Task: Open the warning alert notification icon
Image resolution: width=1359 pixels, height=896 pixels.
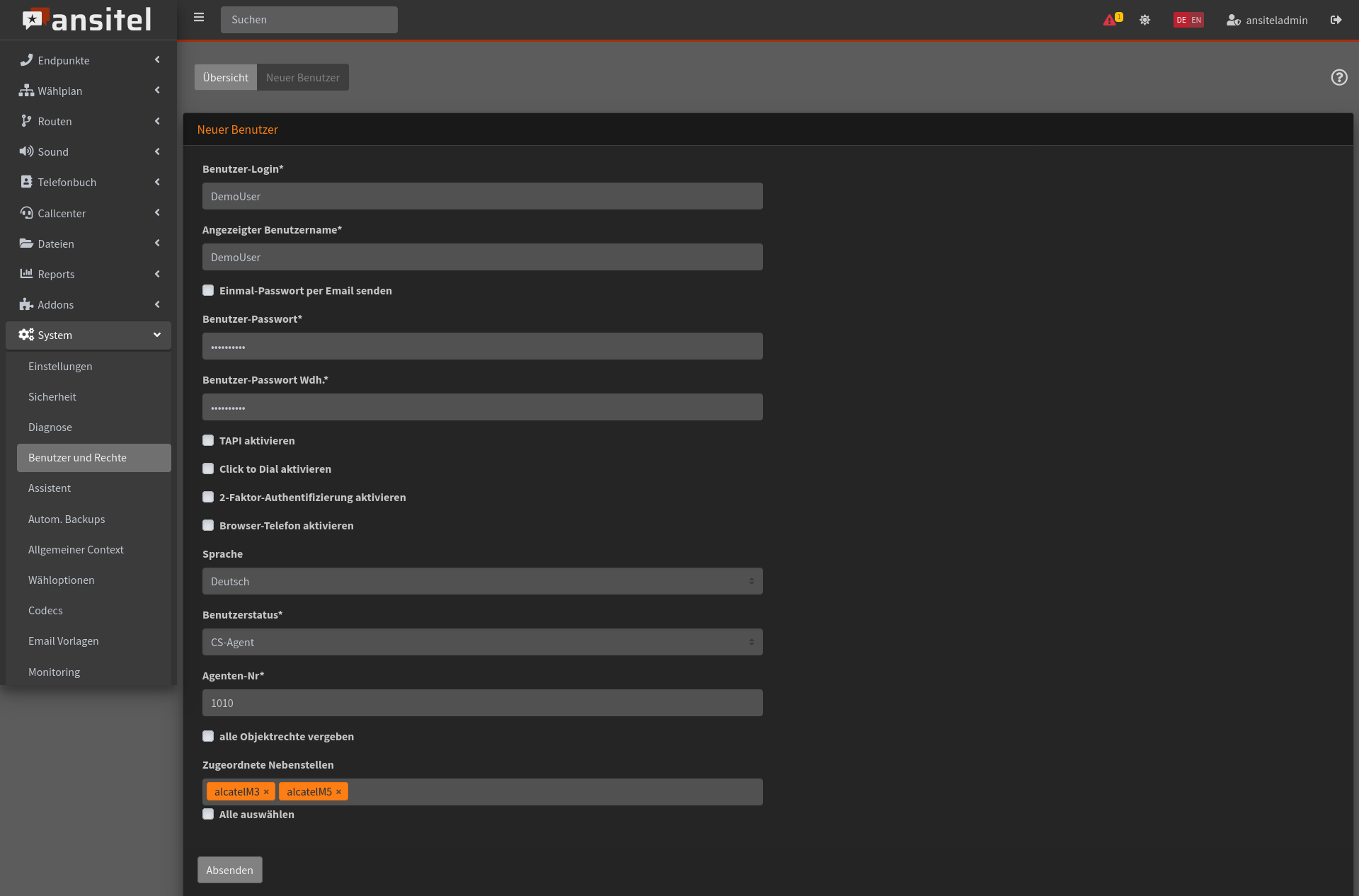Action: 1110,20
